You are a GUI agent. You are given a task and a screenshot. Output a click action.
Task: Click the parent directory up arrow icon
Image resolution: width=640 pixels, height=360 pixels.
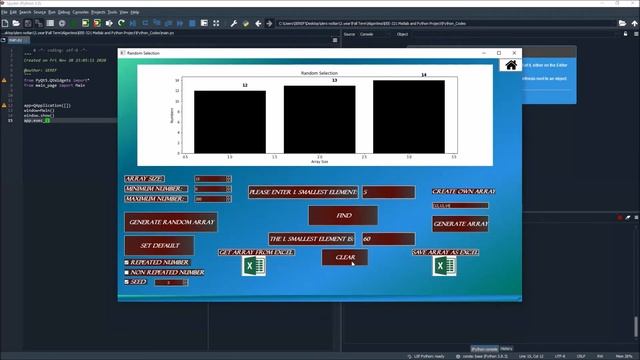[x=634, y=23]
